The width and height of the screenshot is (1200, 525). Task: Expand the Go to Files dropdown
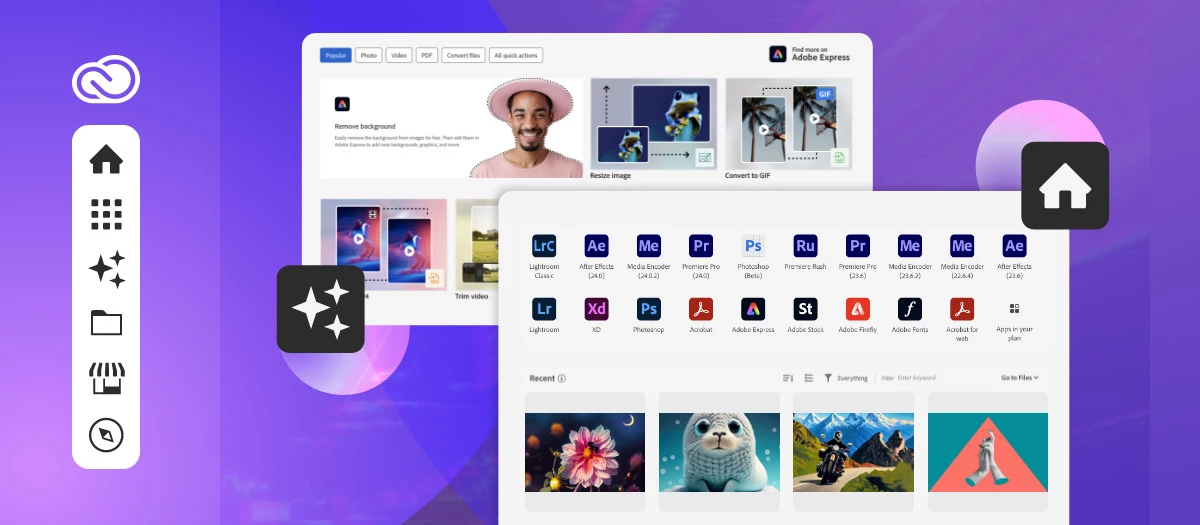(x=1020, y=378)
